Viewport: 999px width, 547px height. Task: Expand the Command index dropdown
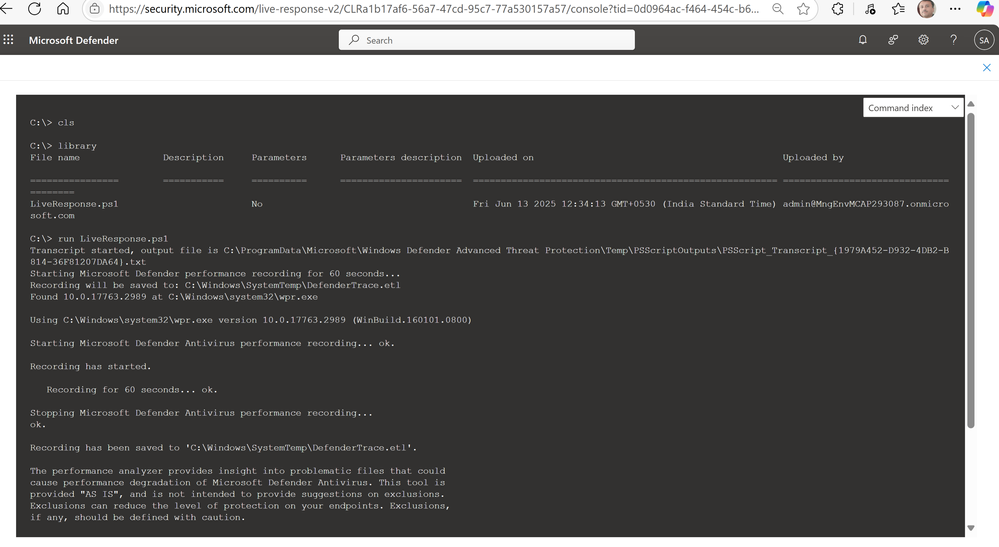pyautogui.click(x=913, y=108)
